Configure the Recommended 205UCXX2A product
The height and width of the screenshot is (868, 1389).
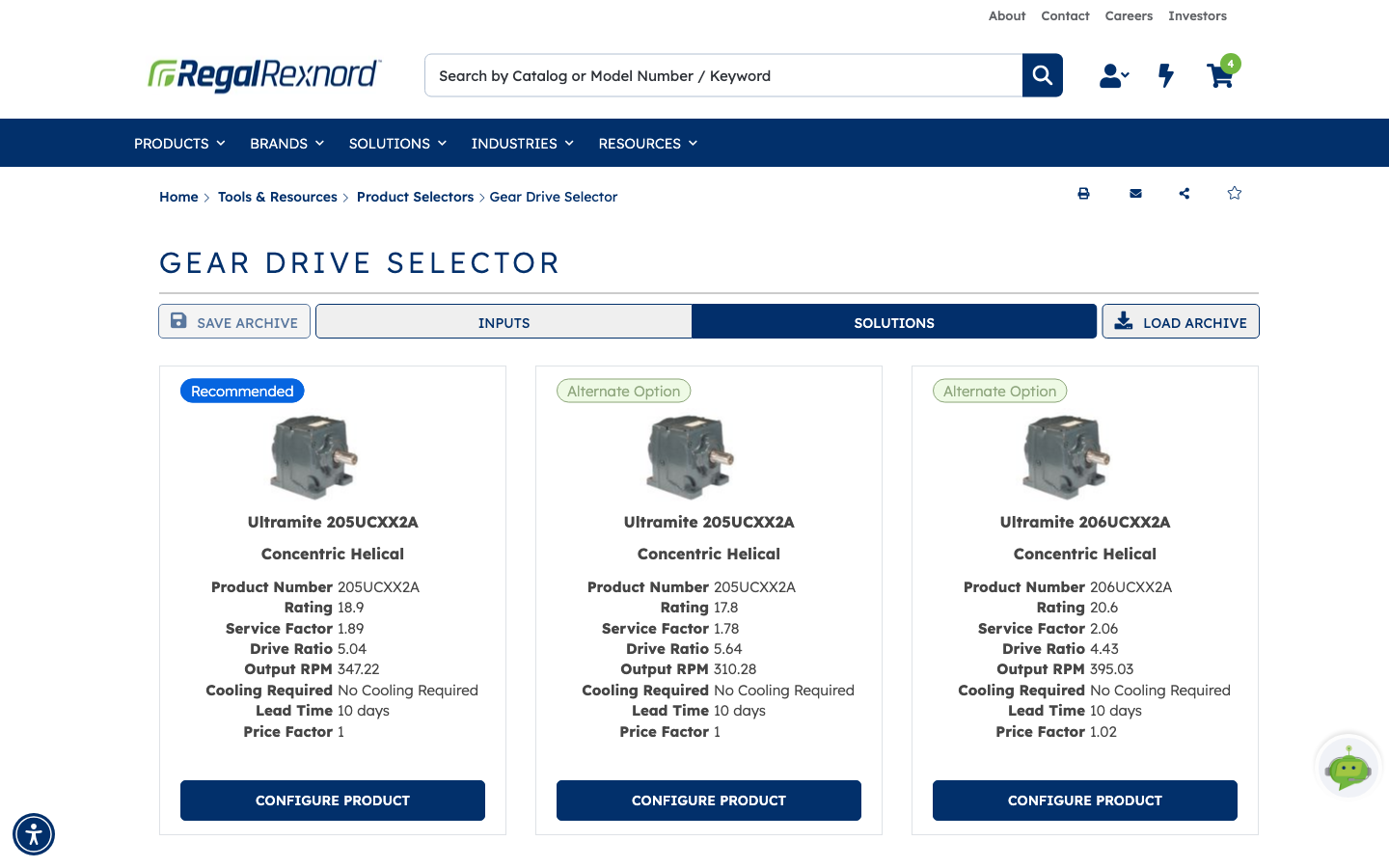(333, 800)
